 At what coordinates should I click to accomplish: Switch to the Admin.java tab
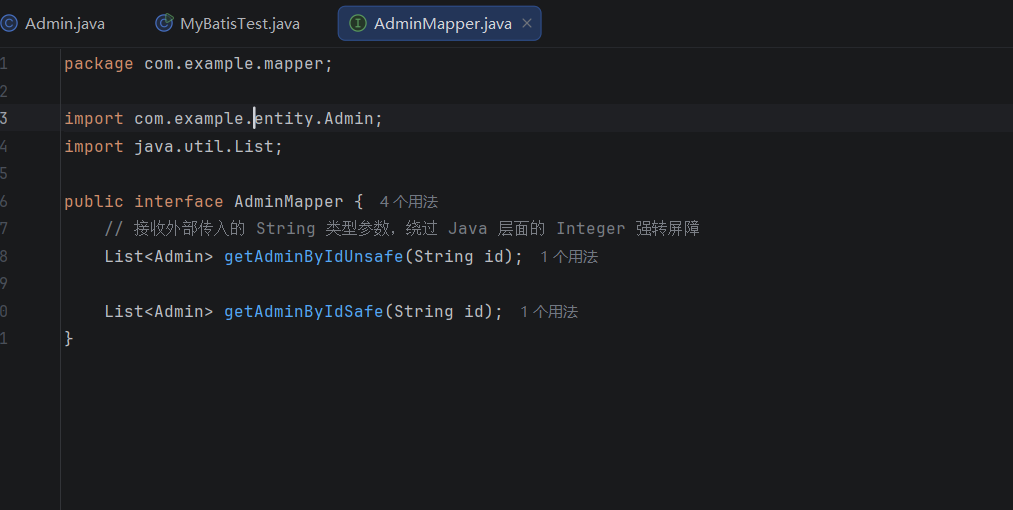pyautogui.click(x=53, y=24)
